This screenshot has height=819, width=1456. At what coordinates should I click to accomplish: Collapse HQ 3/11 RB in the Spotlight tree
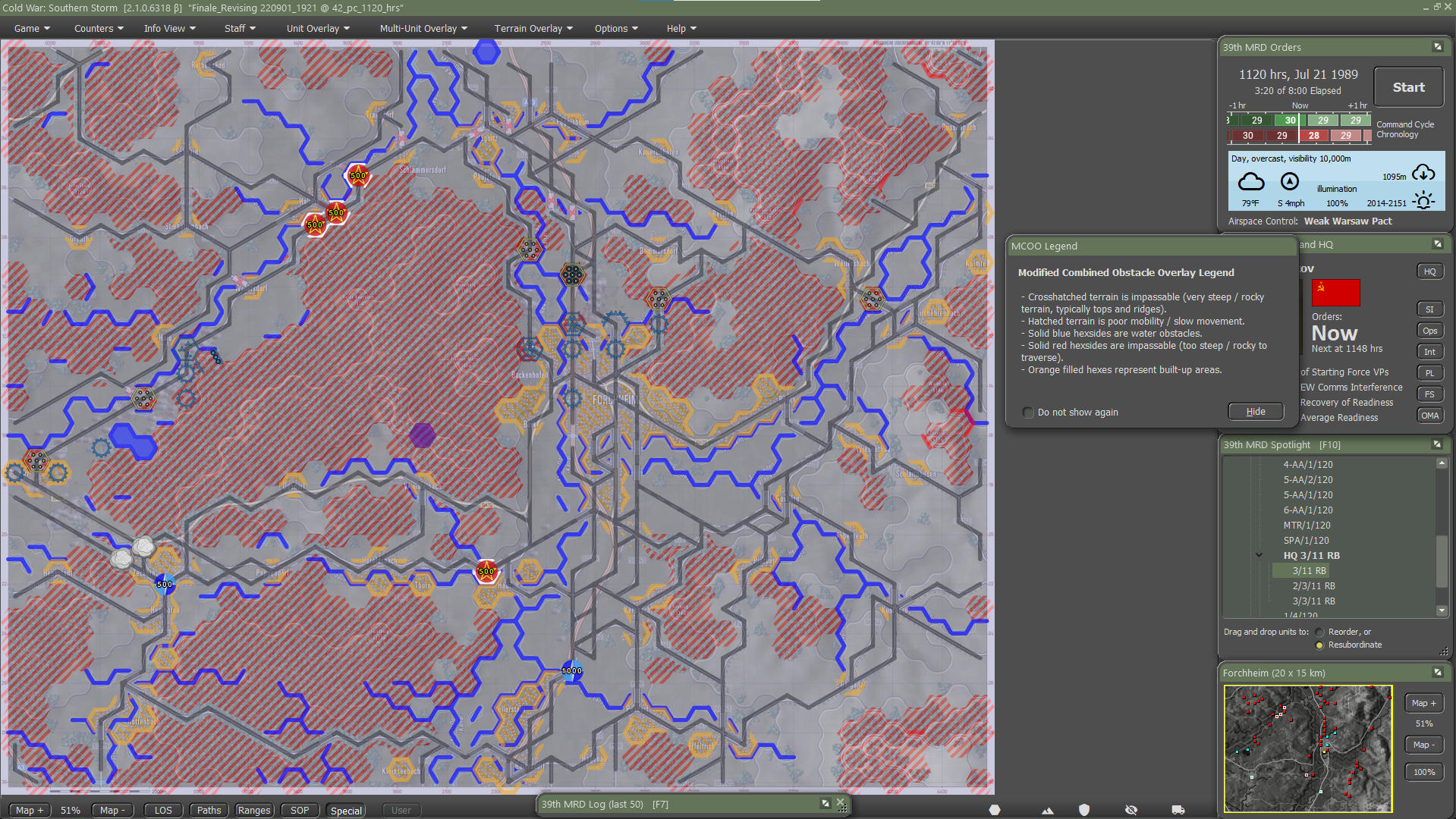pos(1258,555)
